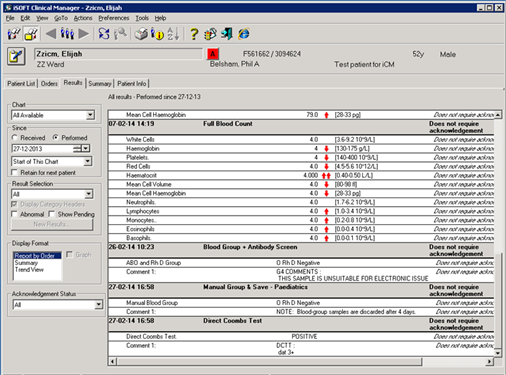506x375 pixels.
Task: Switch to the Orders tab
Action: point(49,84)
